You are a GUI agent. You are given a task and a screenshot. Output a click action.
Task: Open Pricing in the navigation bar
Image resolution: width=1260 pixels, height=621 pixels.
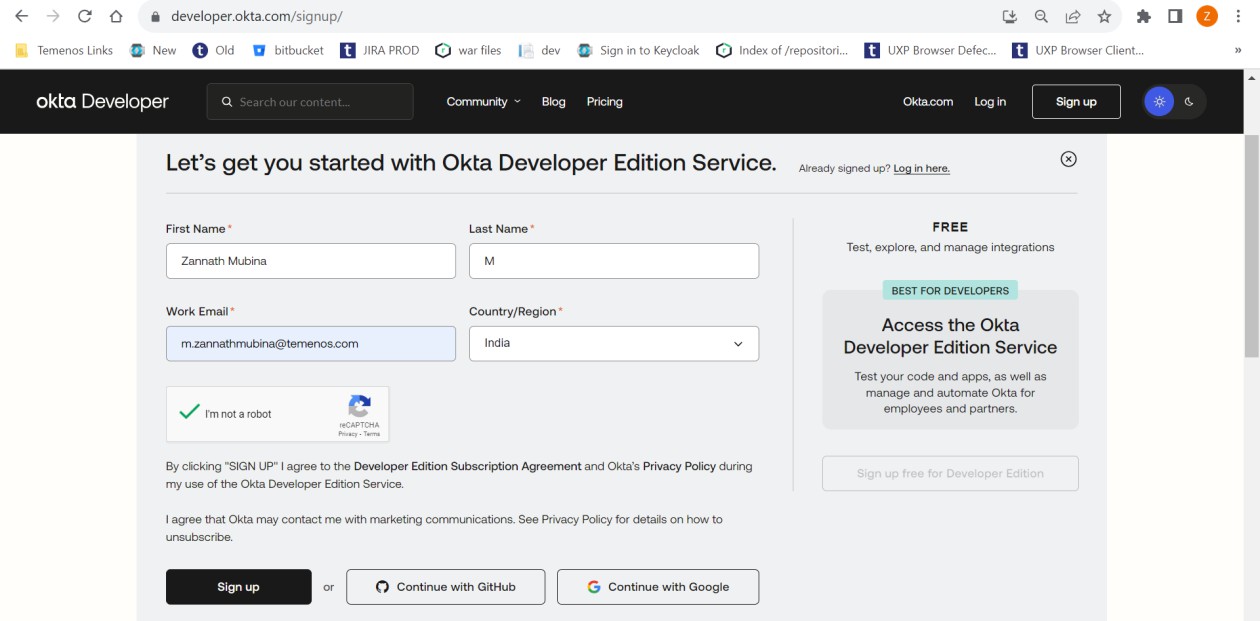tap(604, 102)
